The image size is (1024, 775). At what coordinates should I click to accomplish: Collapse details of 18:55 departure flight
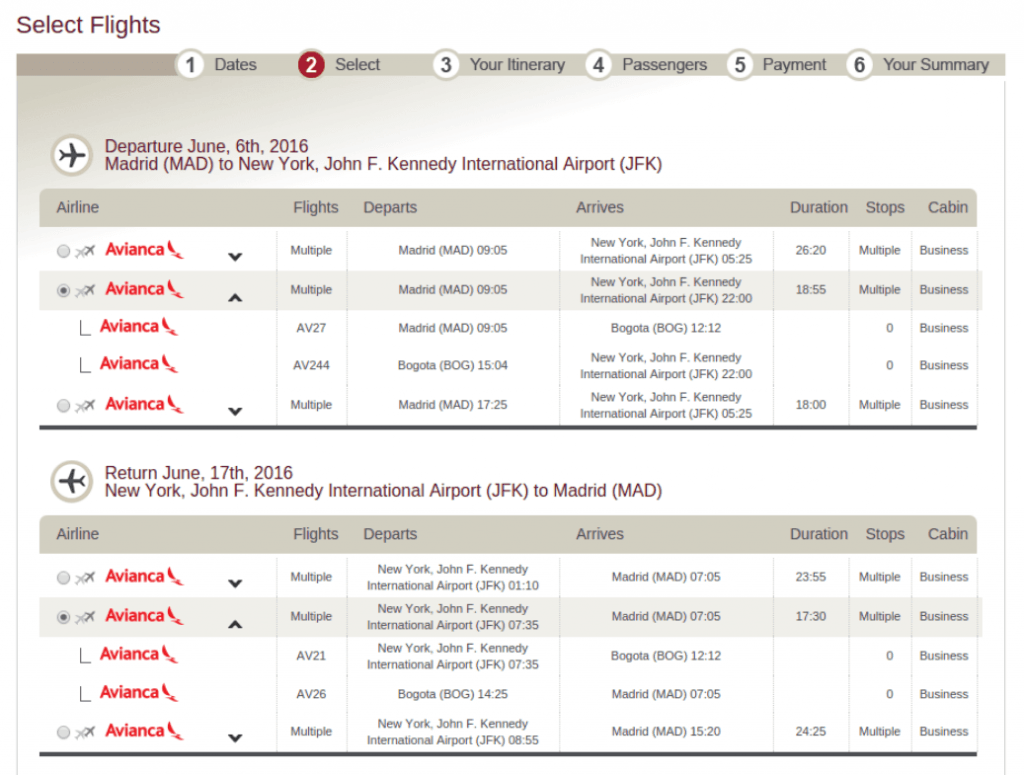(x=235, y=298)
